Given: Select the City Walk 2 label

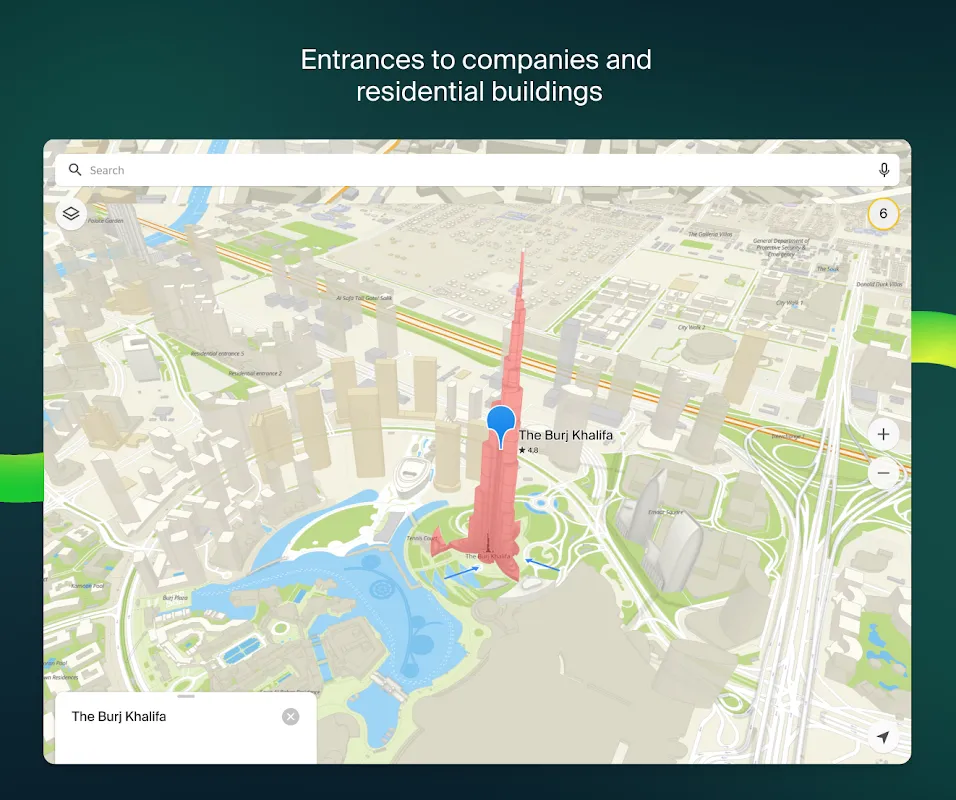Looking at the screenshot, I should (x=691, y=327).
